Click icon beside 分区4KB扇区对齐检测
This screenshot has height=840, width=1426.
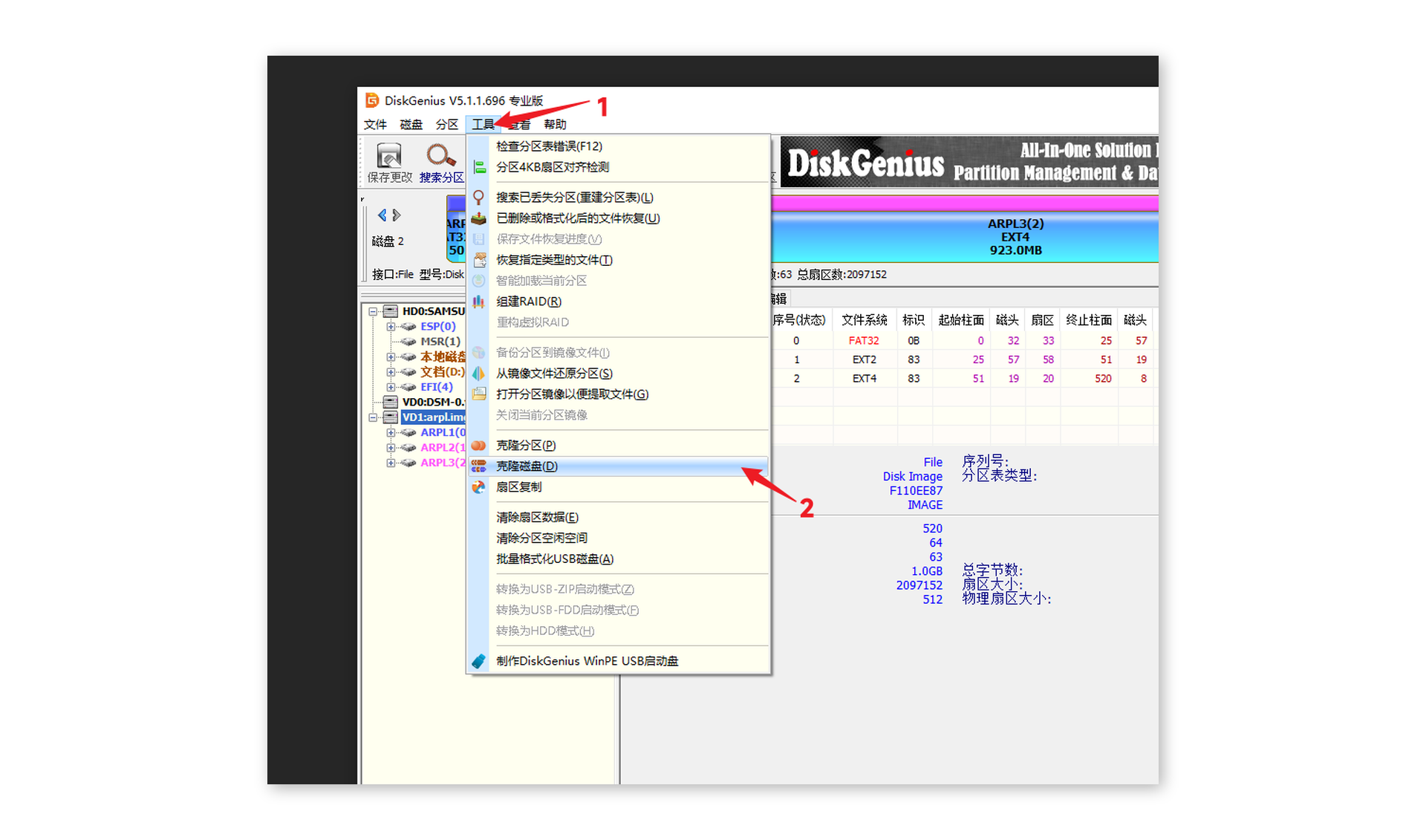480,167
